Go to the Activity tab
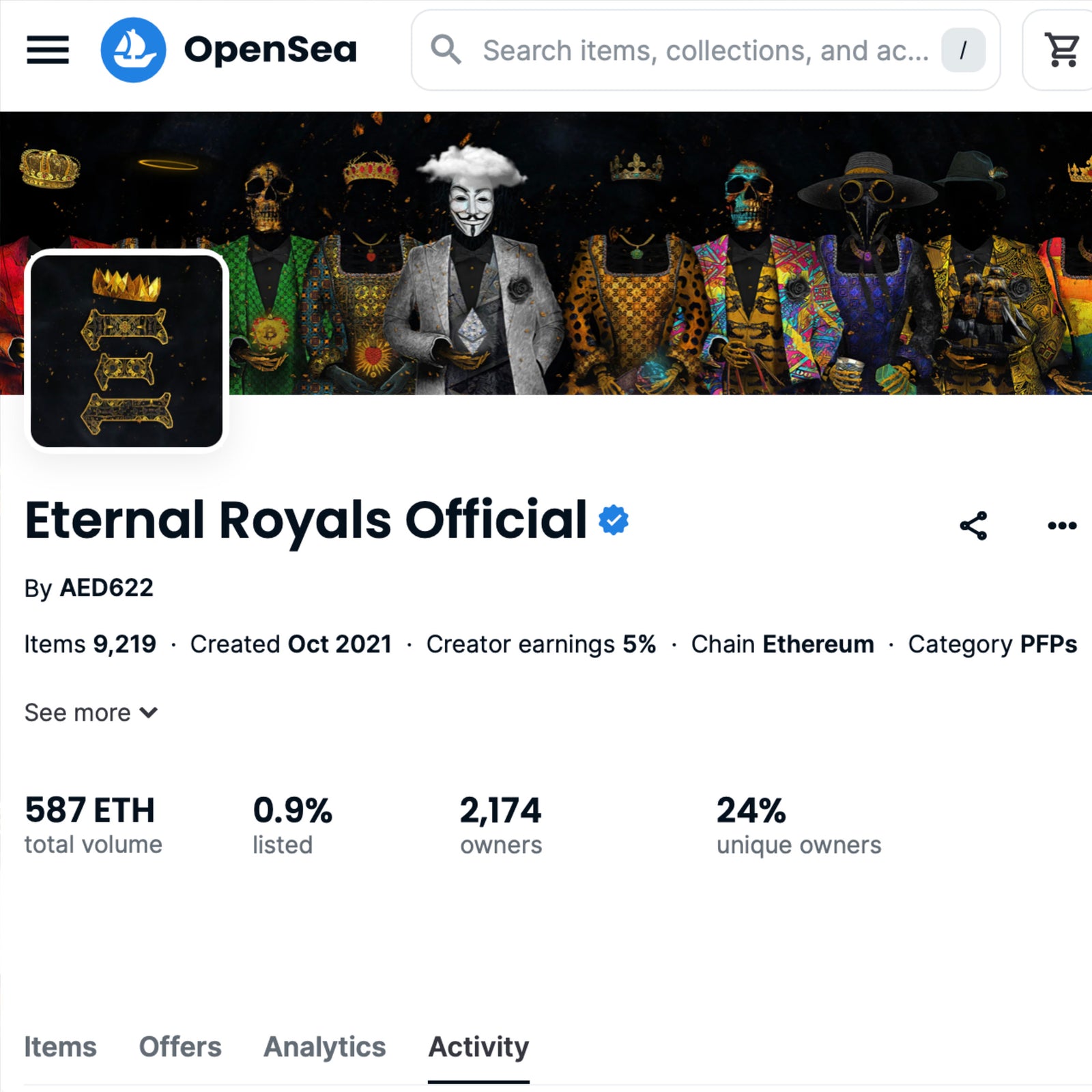Screen dimensions: 1092x1092 coord(478,1047)
